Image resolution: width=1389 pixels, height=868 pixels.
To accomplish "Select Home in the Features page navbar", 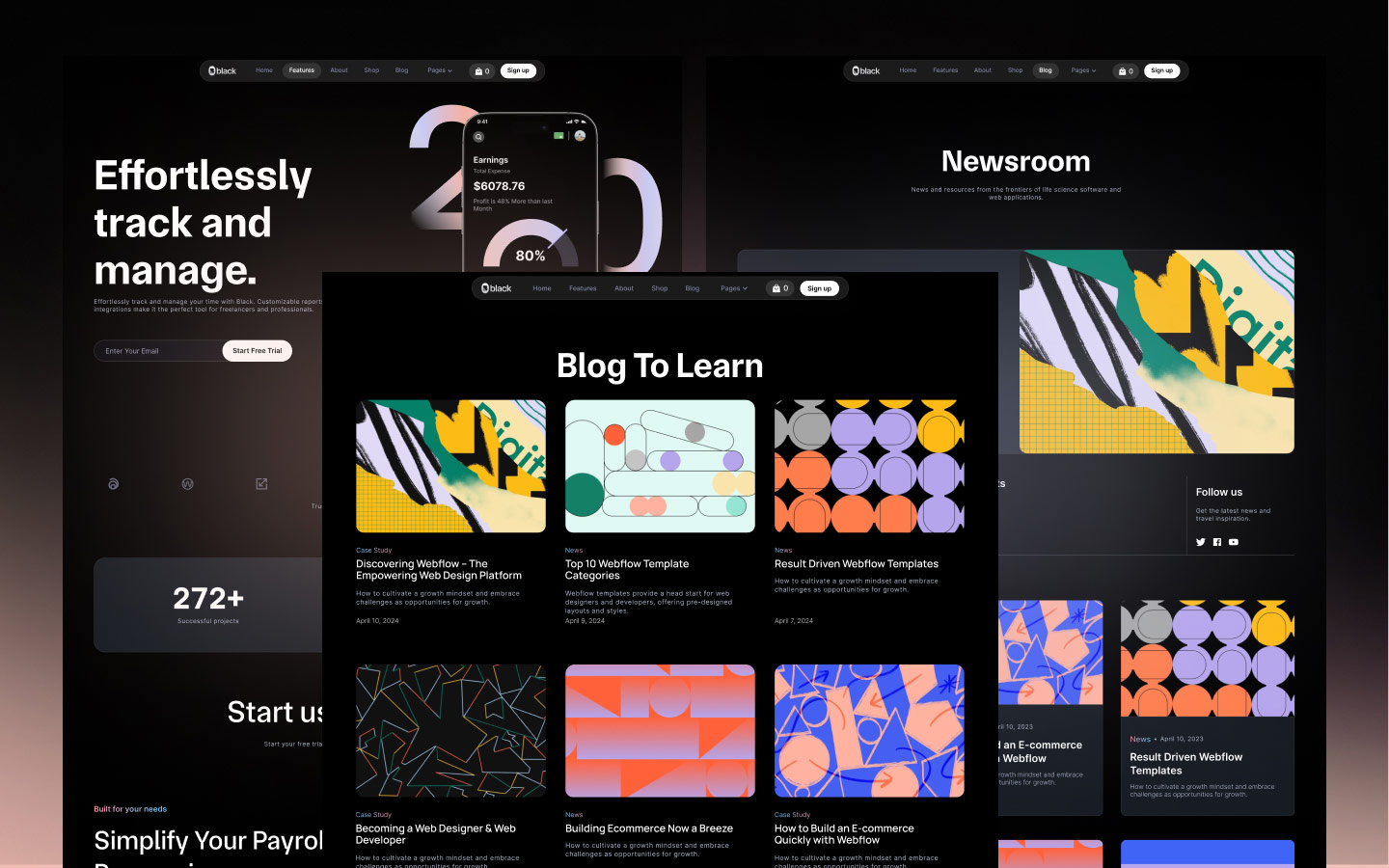I will pyautogui.click(x=264, y=70).
